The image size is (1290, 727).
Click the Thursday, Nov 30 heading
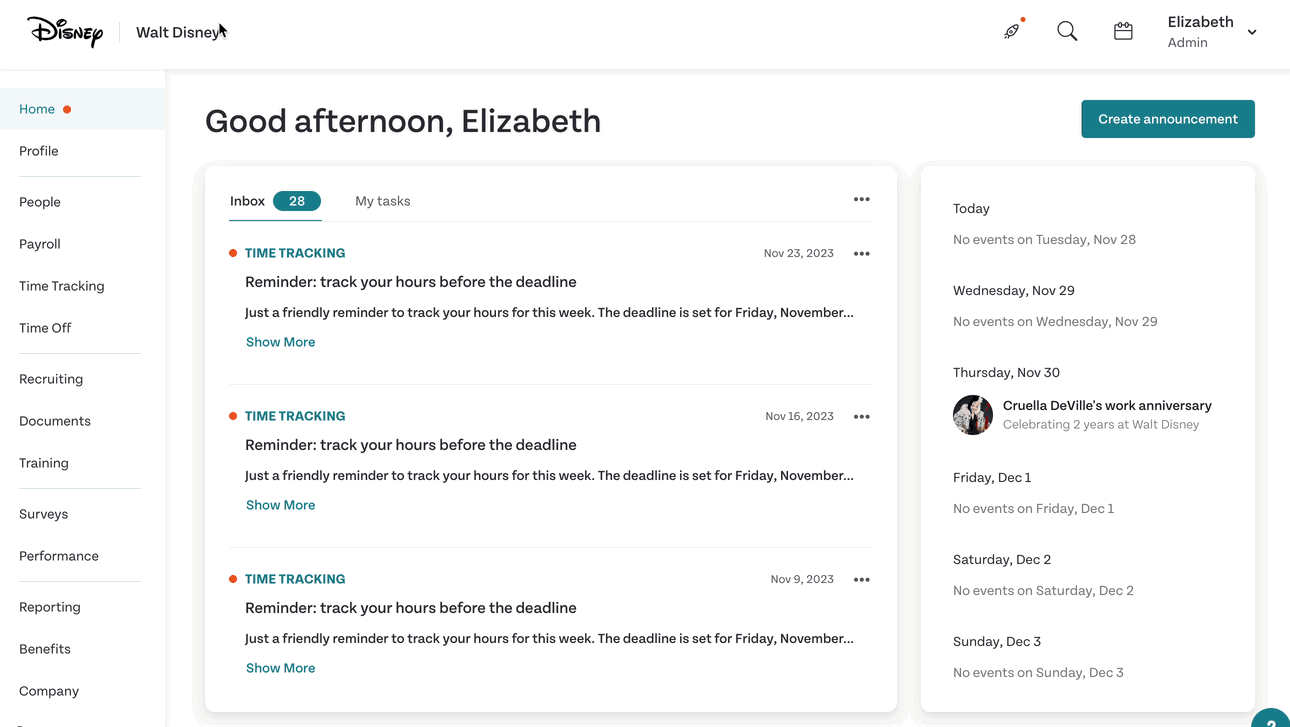click(x=1006, y=372)
